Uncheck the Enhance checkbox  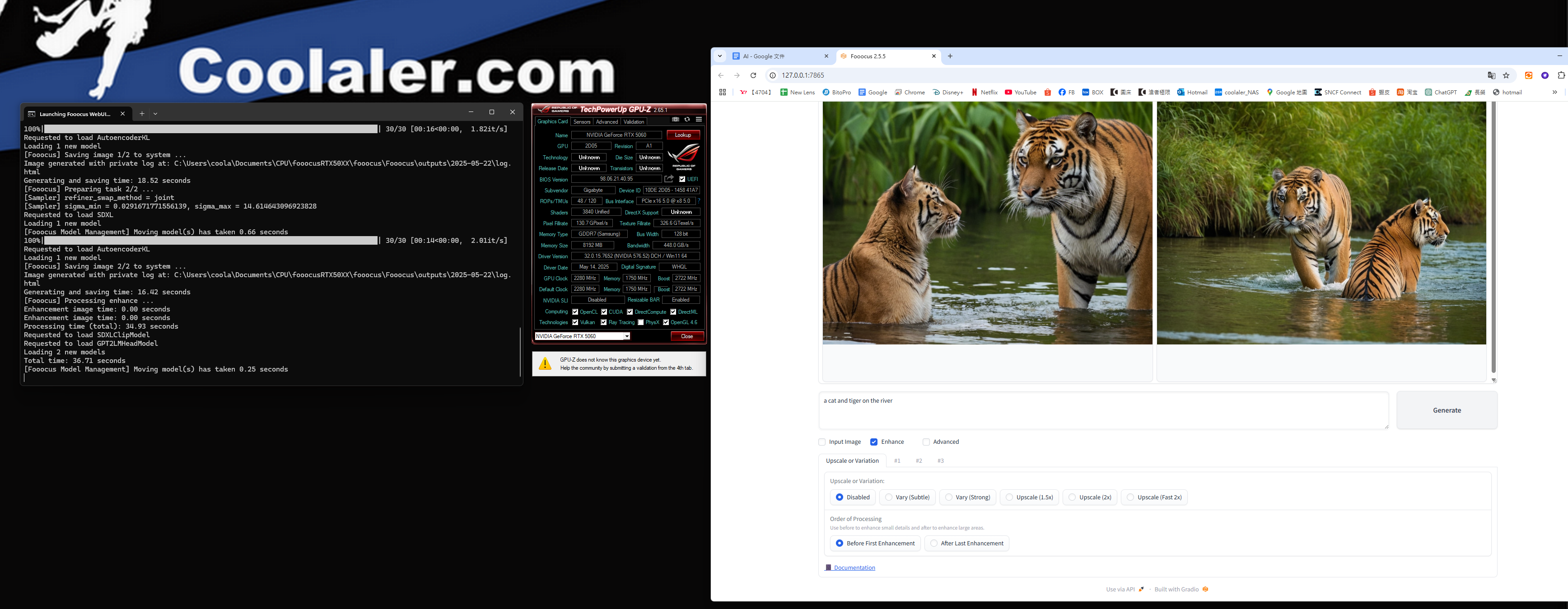tap(873, 442)
